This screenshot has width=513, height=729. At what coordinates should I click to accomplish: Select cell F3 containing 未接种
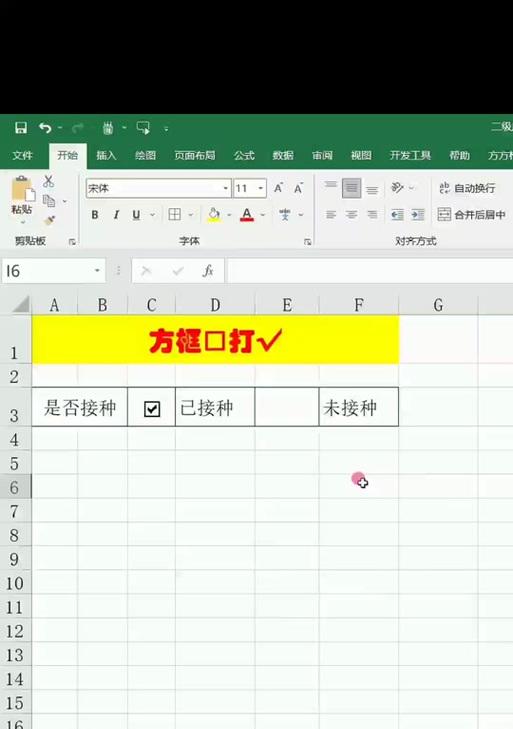(x=359, y=407)
